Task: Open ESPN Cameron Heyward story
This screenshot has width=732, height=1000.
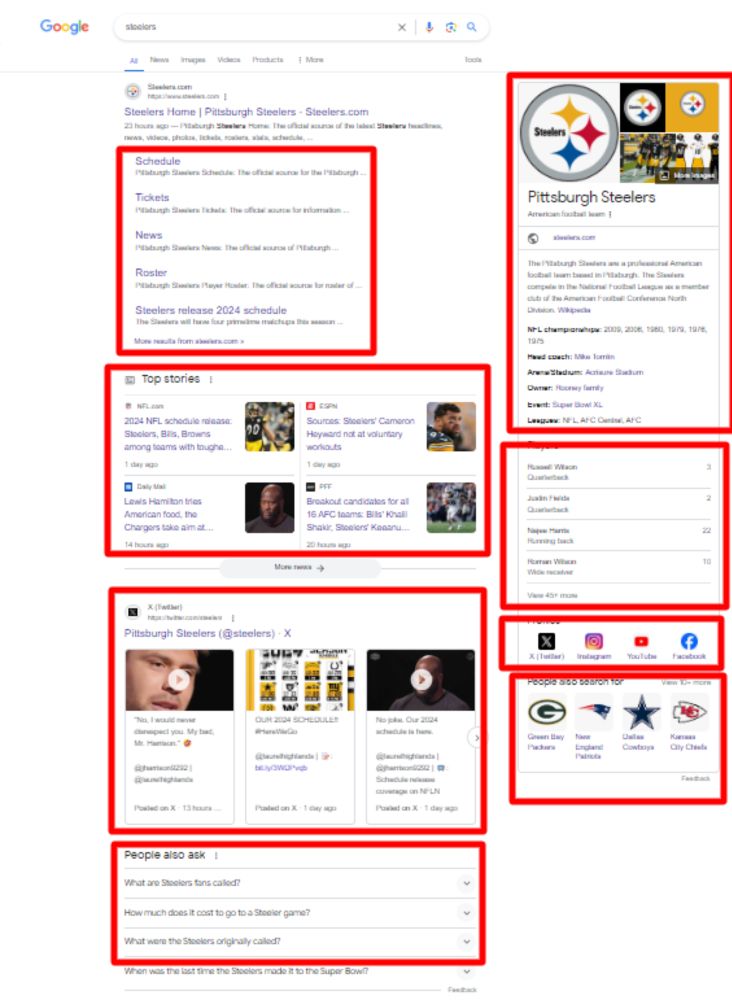Action: [360, 434]
